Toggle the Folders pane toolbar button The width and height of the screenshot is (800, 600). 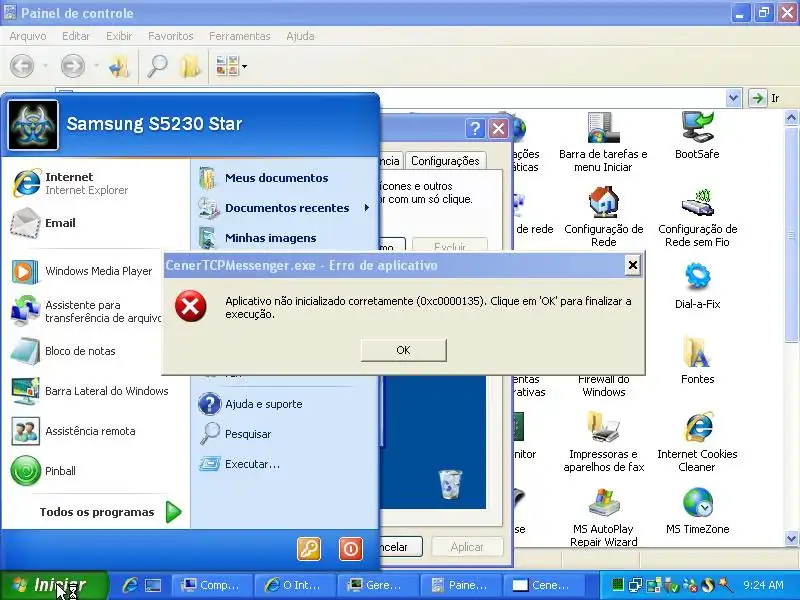(190, 66)
